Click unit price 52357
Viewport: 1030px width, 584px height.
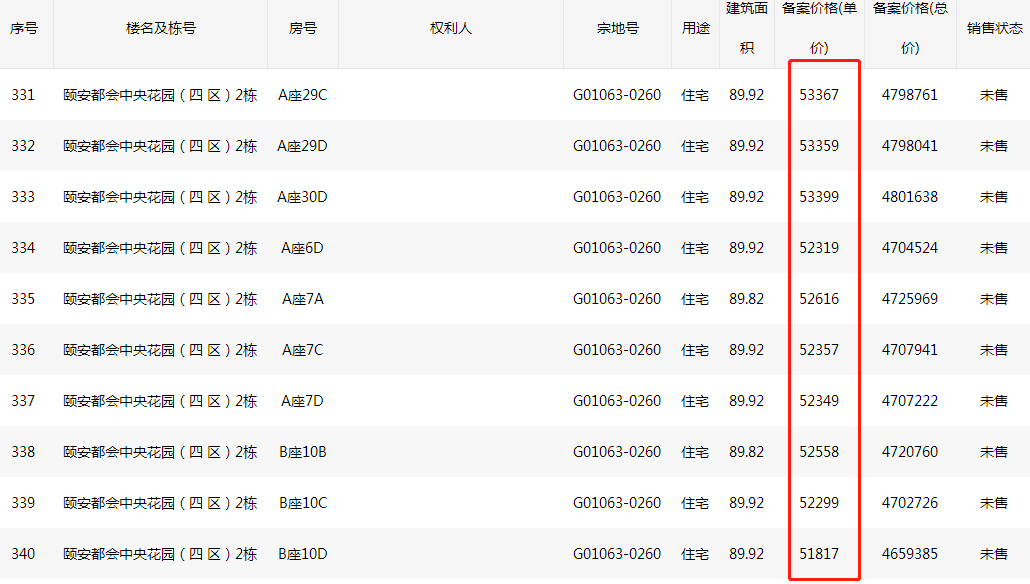(819, 350)
